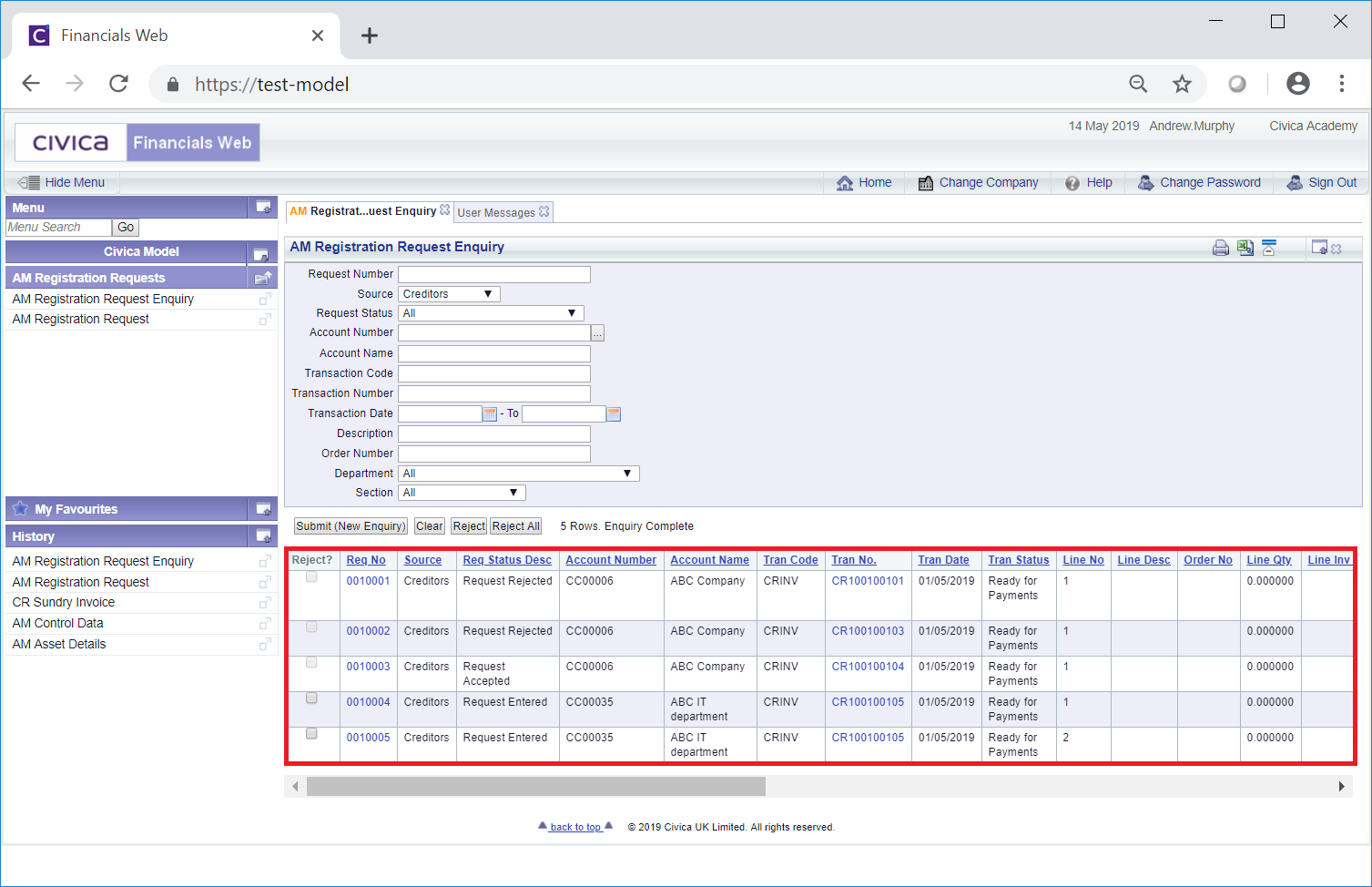Tick Reject checkbox for request 0010004

coord(311,698)
